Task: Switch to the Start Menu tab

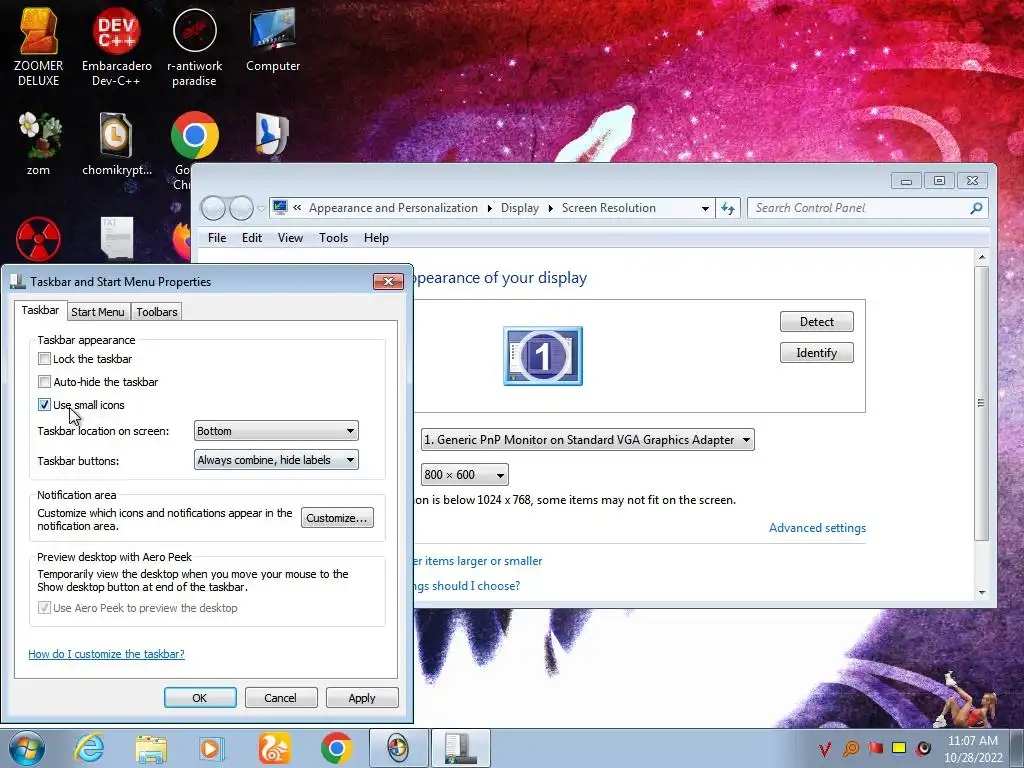Action: point(98,312)
